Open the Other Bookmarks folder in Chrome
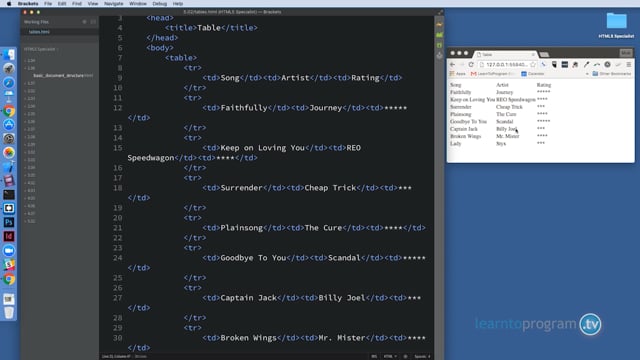 tap(611, 74)
